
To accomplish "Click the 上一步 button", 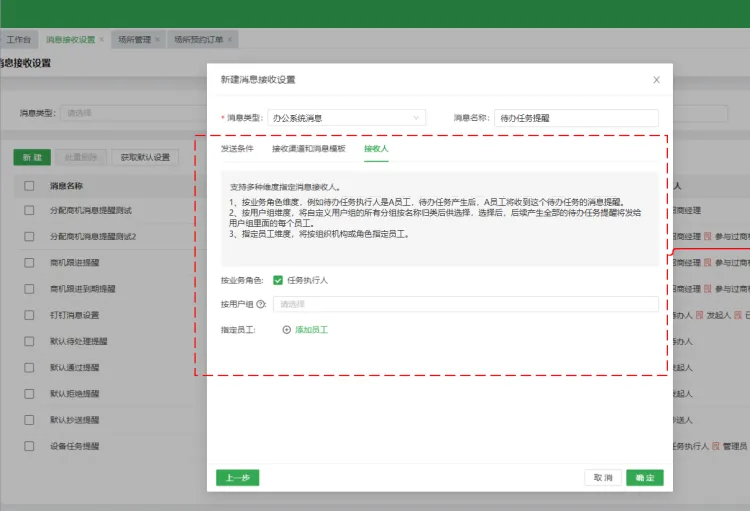I will [x=237, y=478].
